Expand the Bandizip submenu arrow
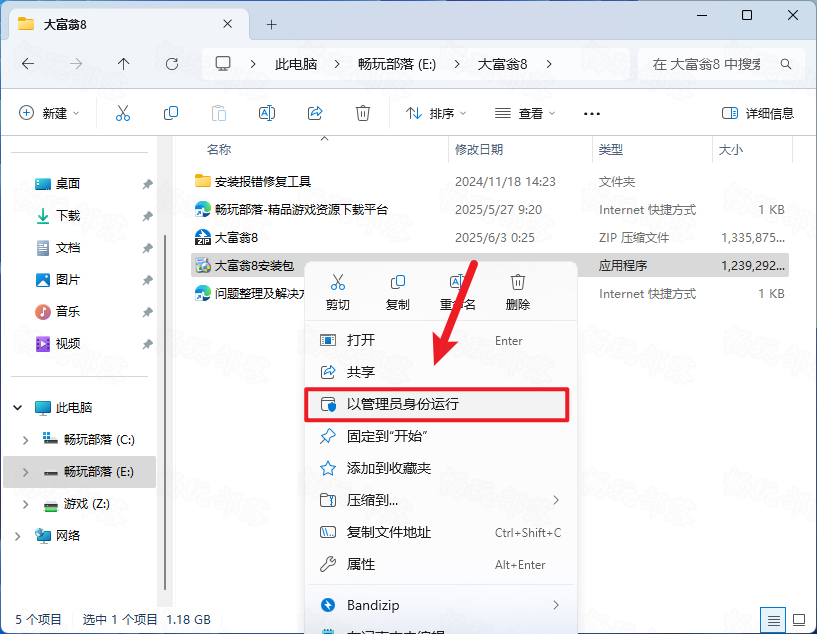 [556, 605]
